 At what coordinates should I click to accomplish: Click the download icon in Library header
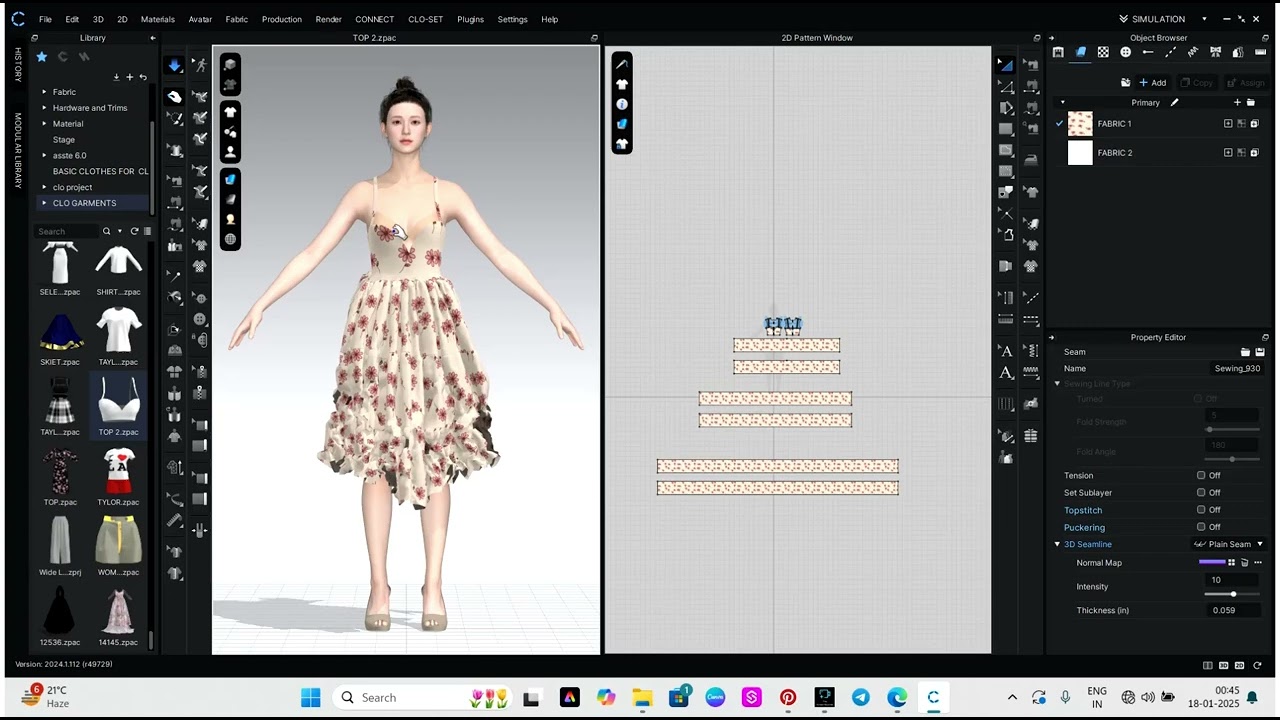(116, 77)
